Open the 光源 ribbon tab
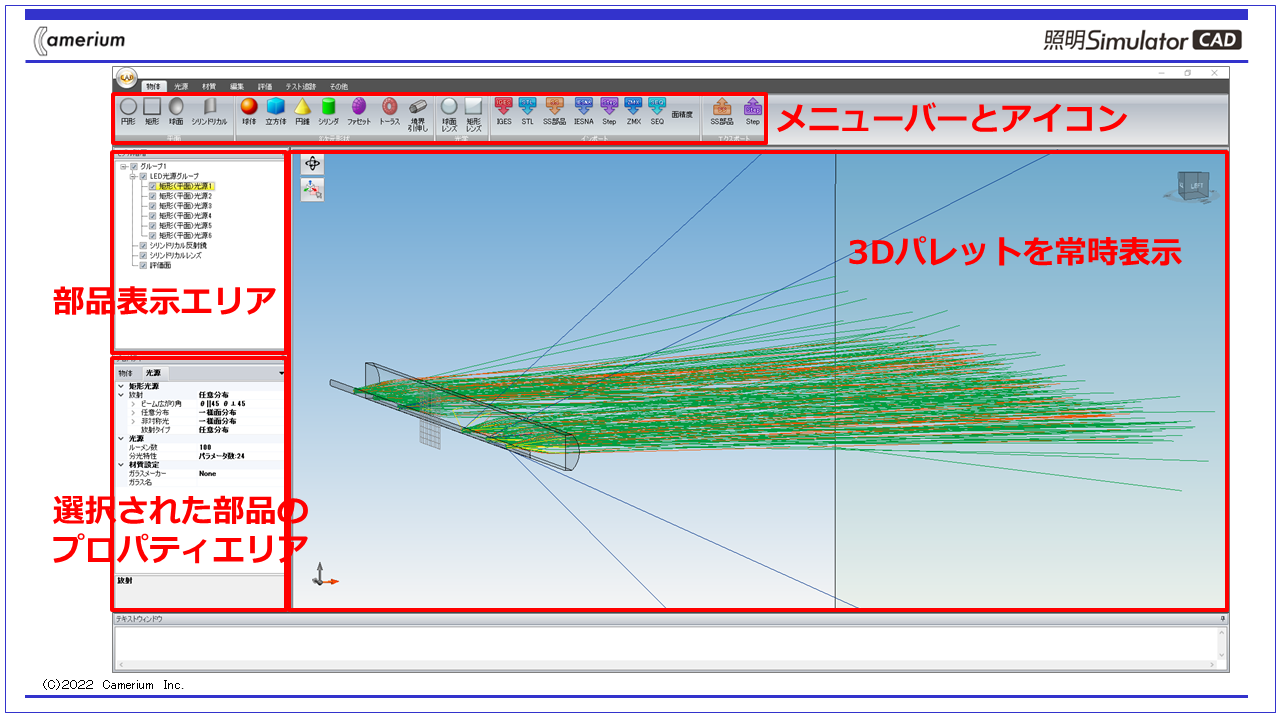 pos(181,87)
